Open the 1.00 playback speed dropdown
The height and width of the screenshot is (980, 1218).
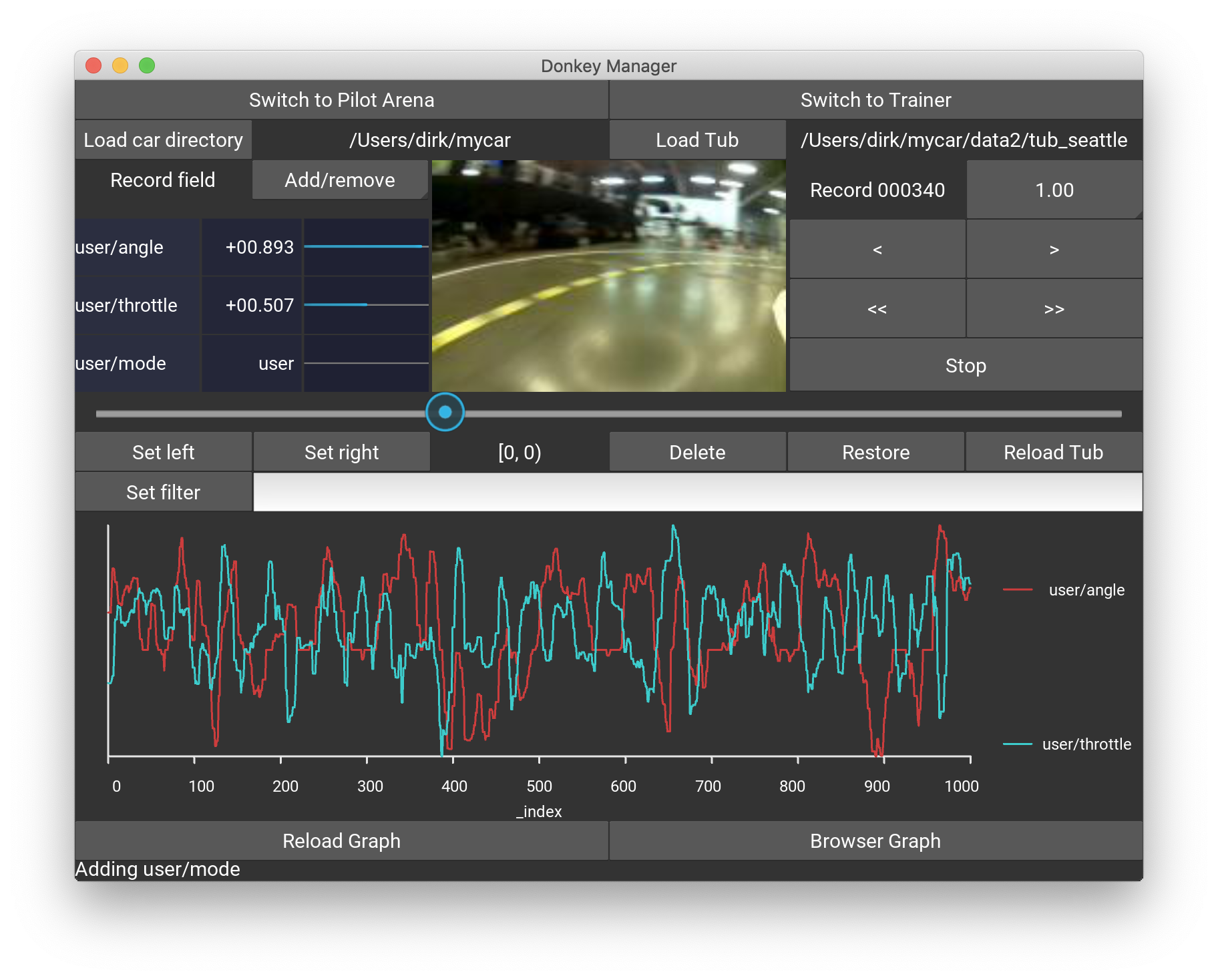tap(1054, 190)
